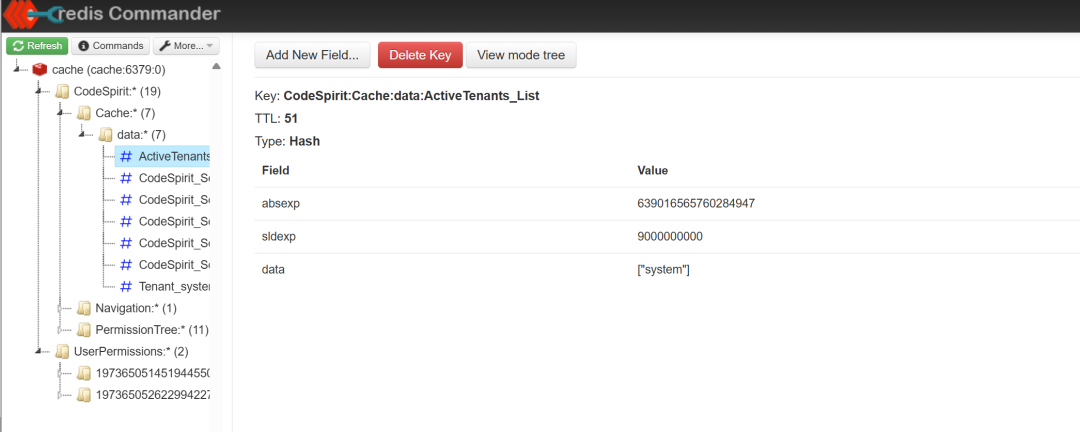
Task: Collapse the Cache:* (7) node
Action: click(x=60, y=112)
